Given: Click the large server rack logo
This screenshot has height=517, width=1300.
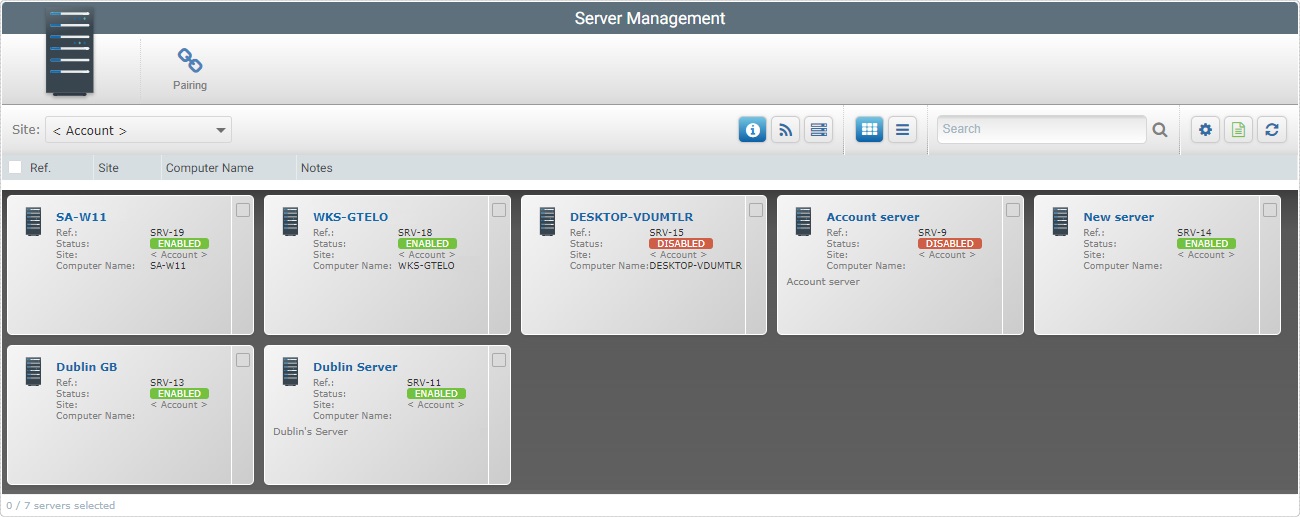Looking at the screenshot, I should (x=71, y=54).
